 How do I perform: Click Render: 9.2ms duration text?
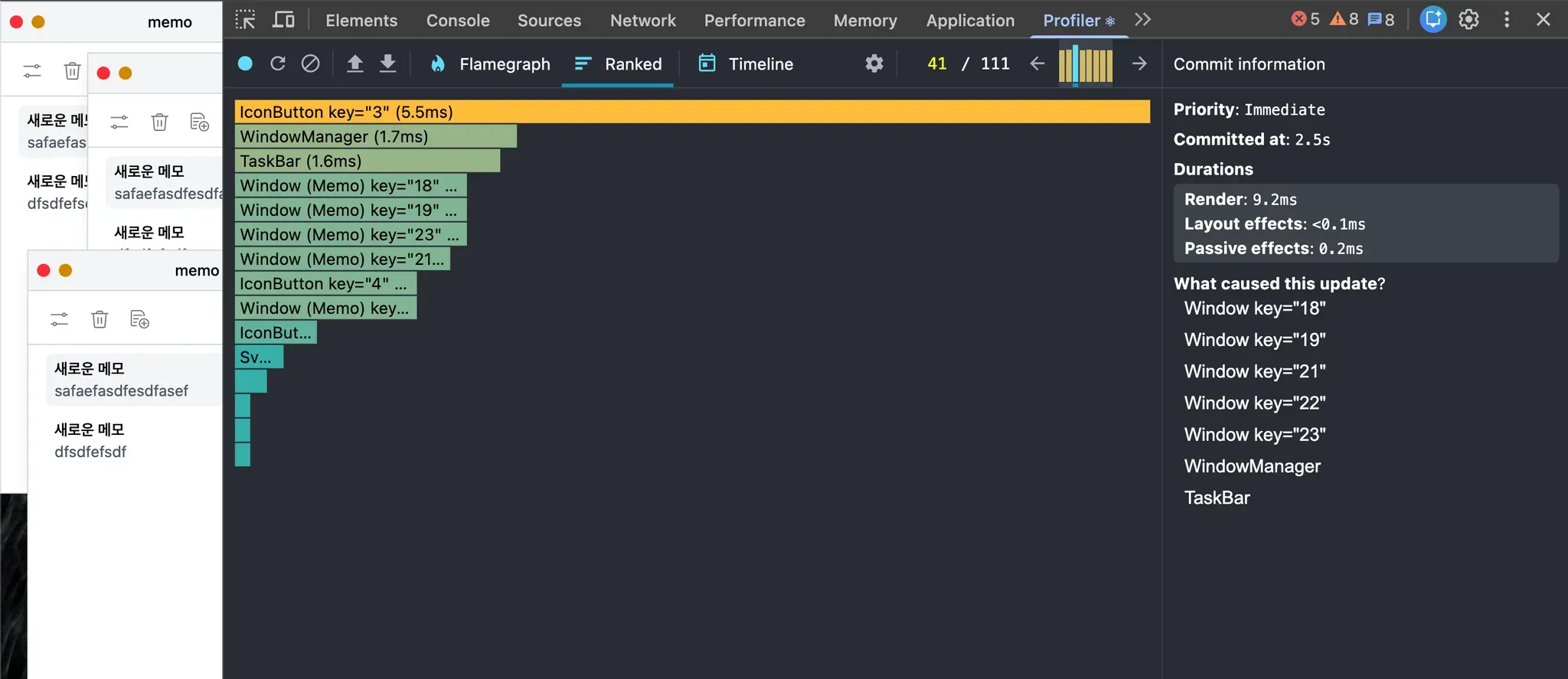pyautogui.click(x=1240, y=200)
